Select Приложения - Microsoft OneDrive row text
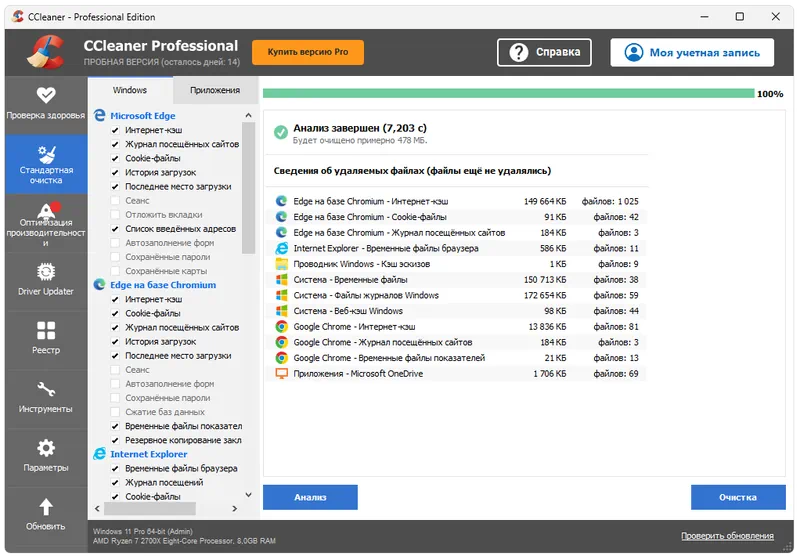The image size is (800, 556). point(358,374)
